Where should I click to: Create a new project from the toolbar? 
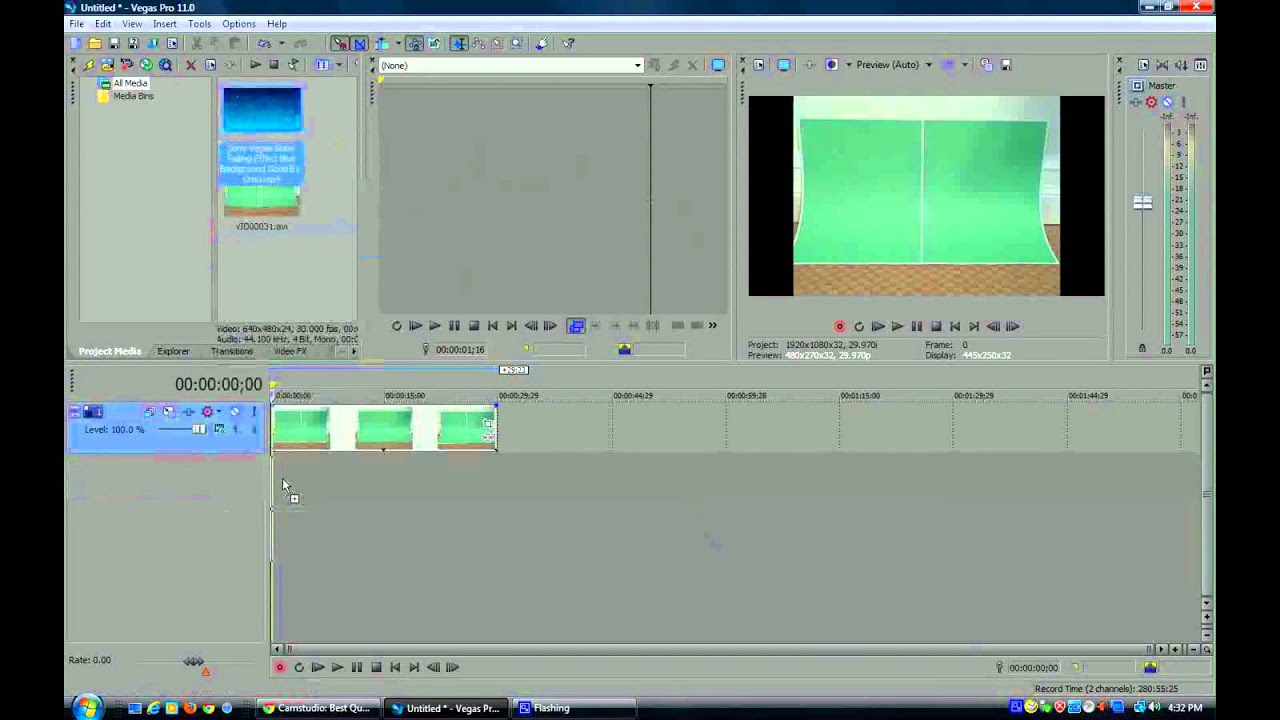tap(75, 43)
